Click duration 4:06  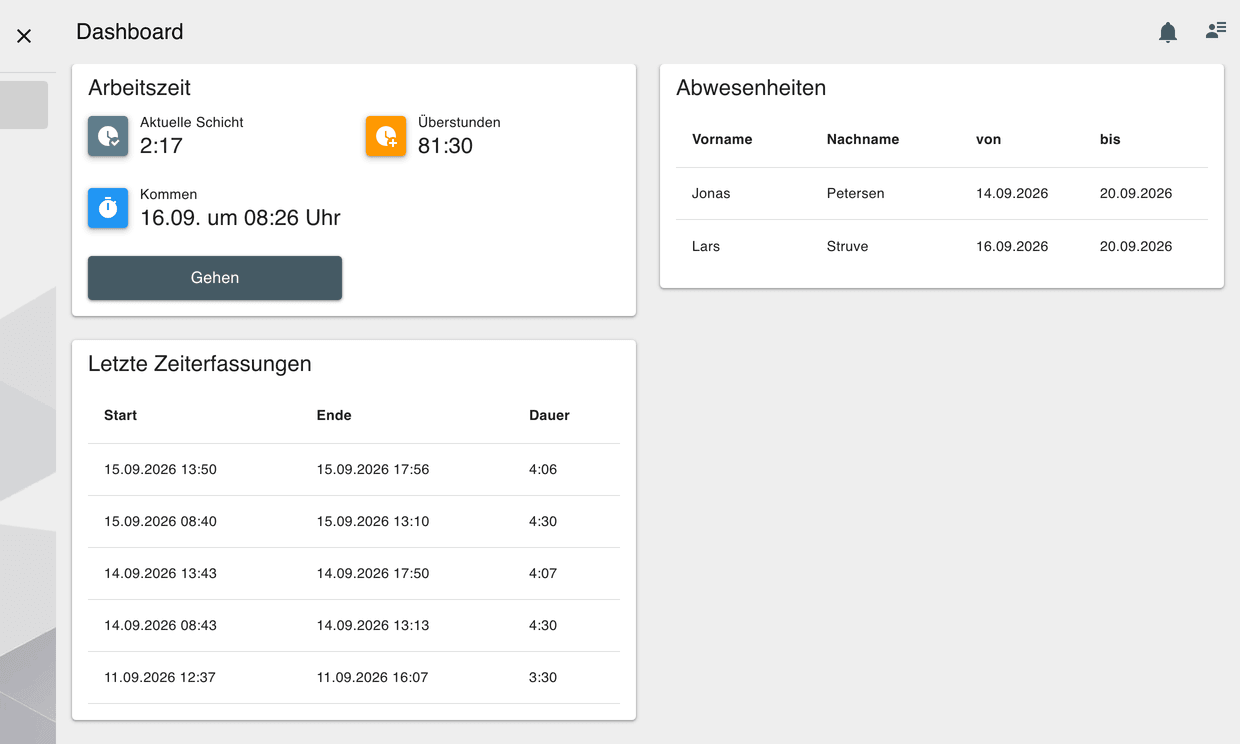coord(543,469)
